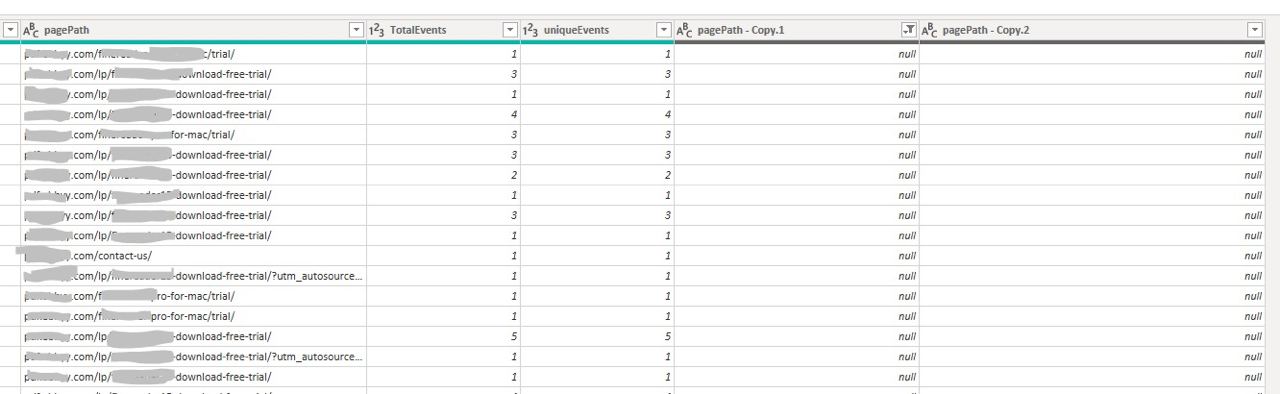The height and width of the screenshot is (394, 1280).
Task: Click the ABC type icon of pagePath - Copy.2
Action: coord(930,31)
